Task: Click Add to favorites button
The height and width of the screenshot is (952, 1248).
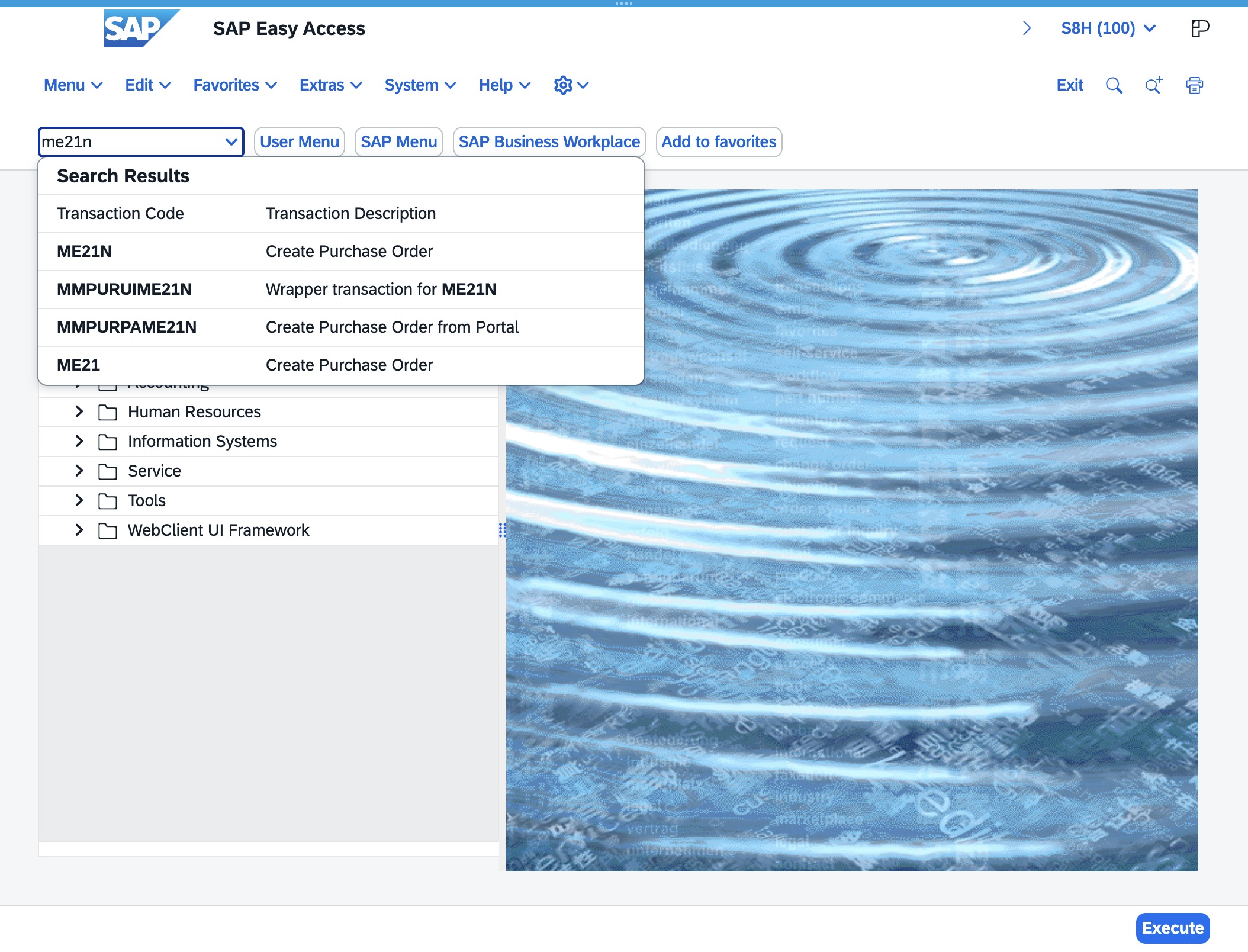Action: click(719, 142)
